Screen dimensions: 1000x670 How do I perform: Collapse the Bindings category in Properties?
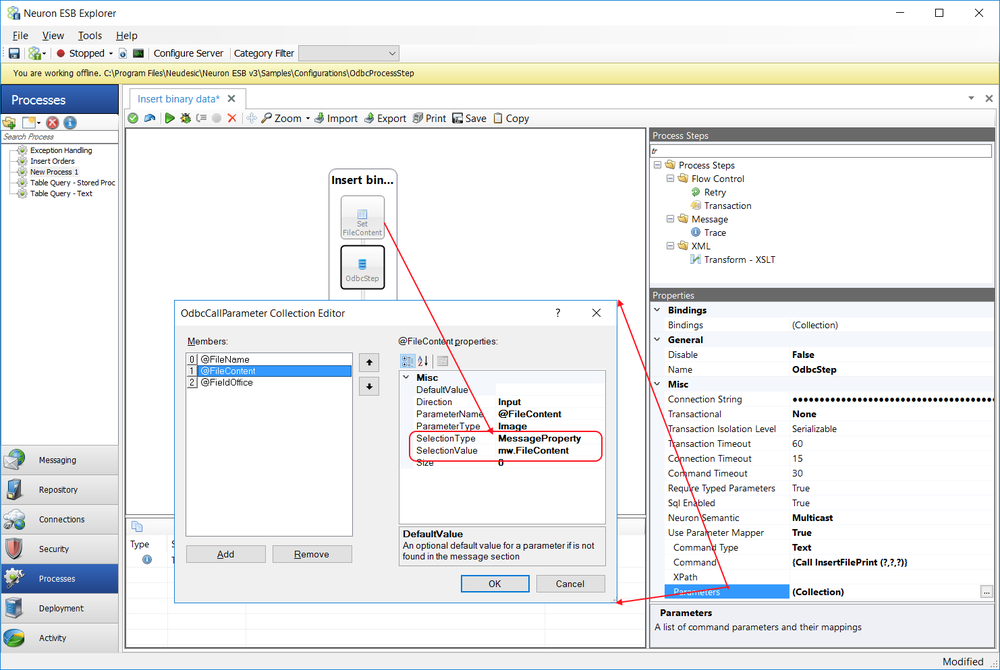[x=658, y=310]
